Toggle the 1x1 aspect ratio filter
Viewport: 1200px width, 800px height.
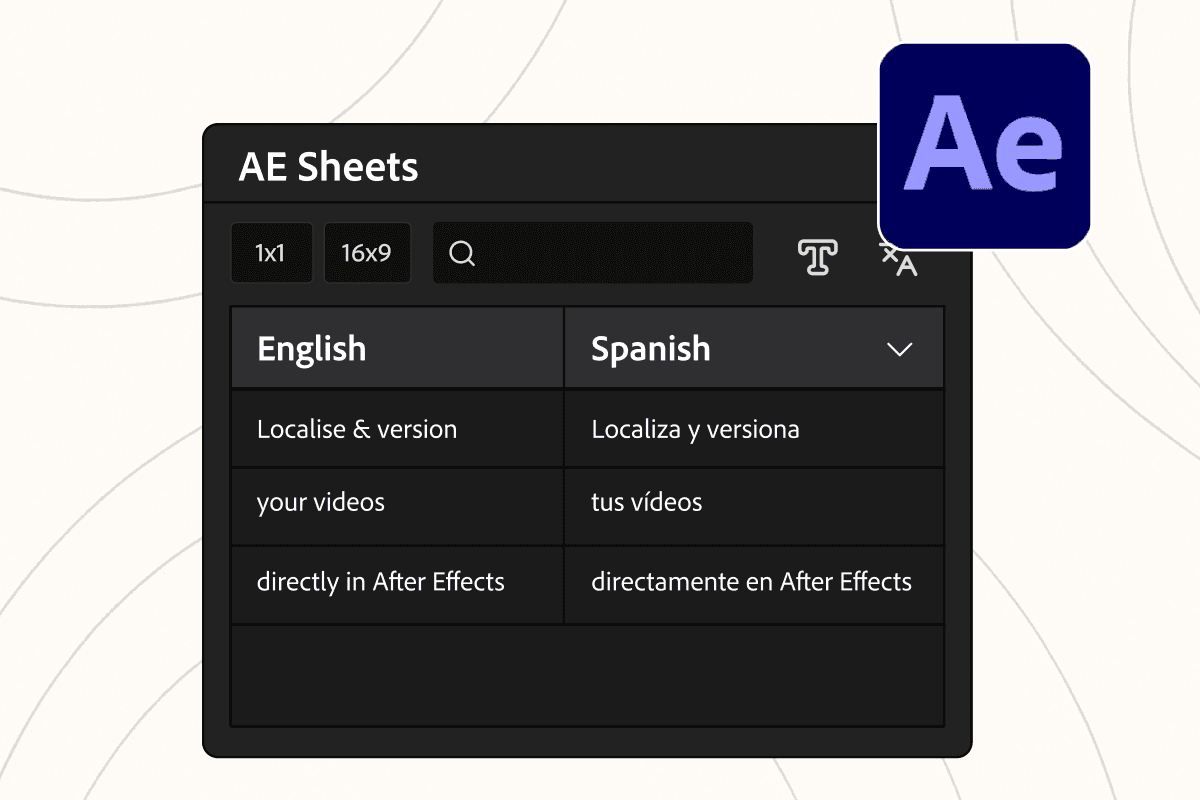pyautogui.click(x=271, y=253)
